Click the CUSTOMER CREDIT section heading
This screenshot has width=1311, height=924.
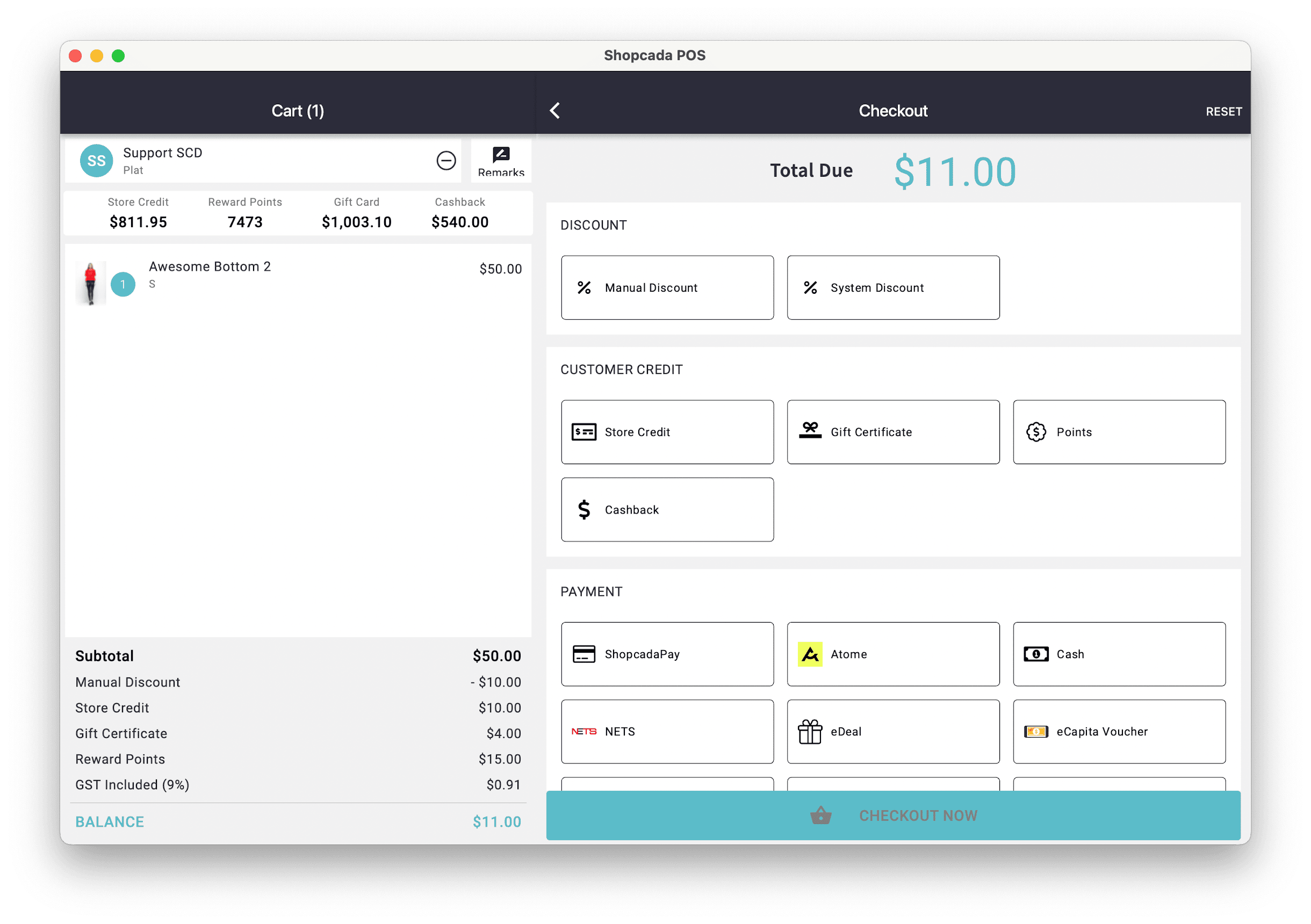tap(621, 370)
